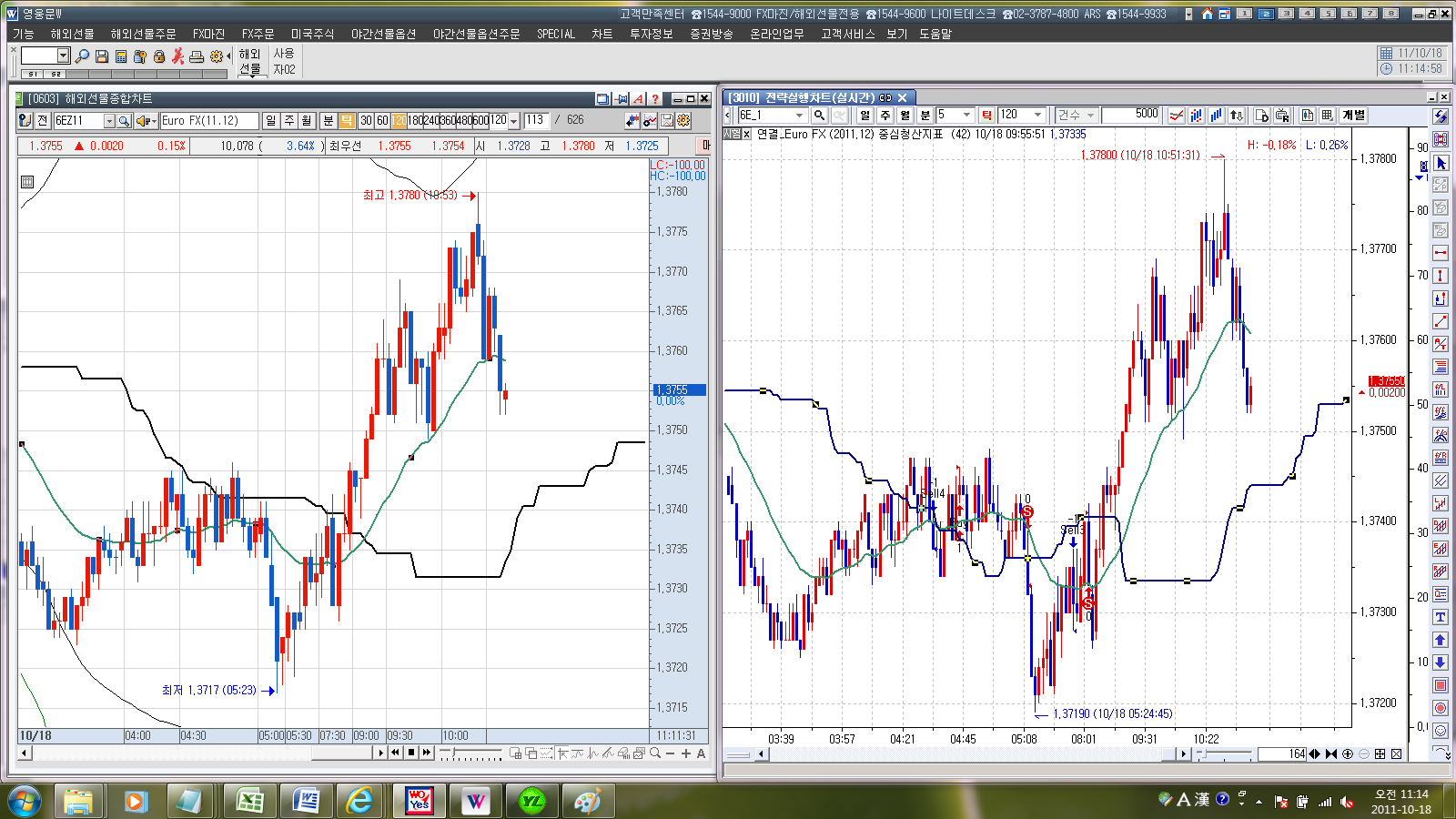Click the printer icon in main toolbar
Viewport: 1456px width, 819px height.
(196, 56)
